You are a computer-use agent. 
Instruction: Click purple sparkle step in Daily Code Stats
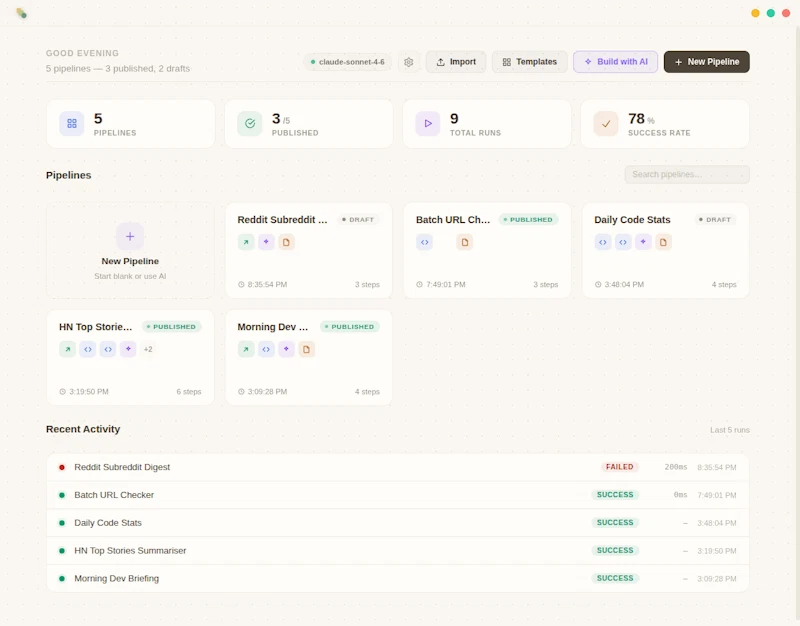(x=643, y=242)
